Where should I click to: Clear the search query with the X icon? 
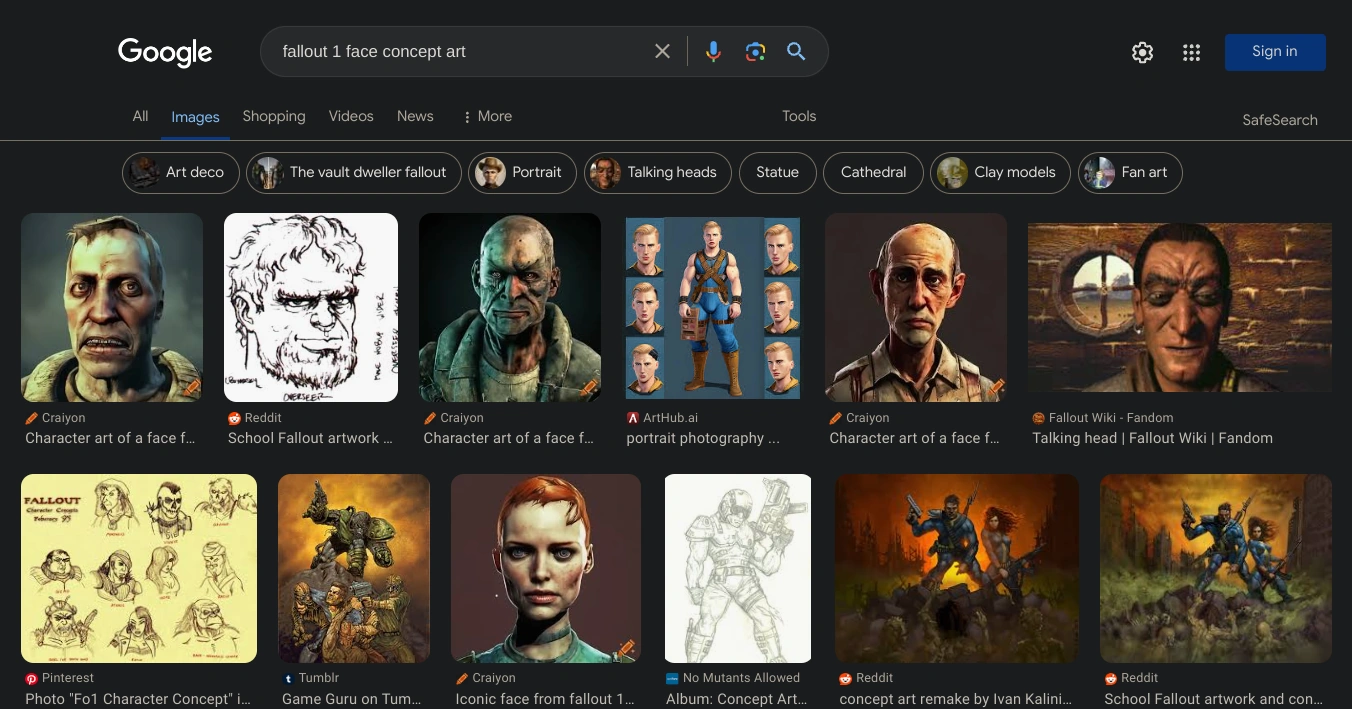[x=662, y=51]
